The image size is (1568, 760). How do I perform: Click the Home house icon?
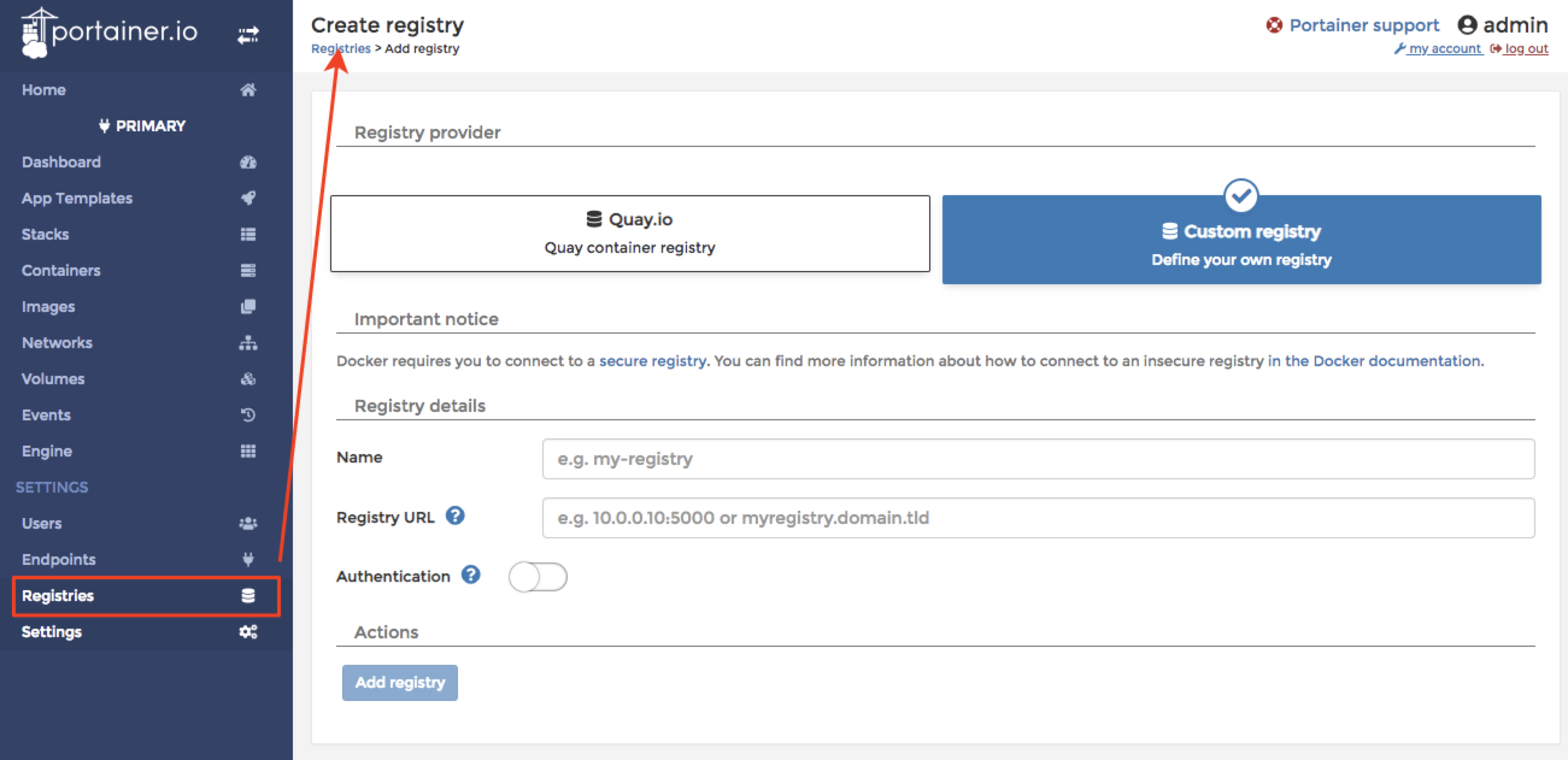(x=248, y=90)
